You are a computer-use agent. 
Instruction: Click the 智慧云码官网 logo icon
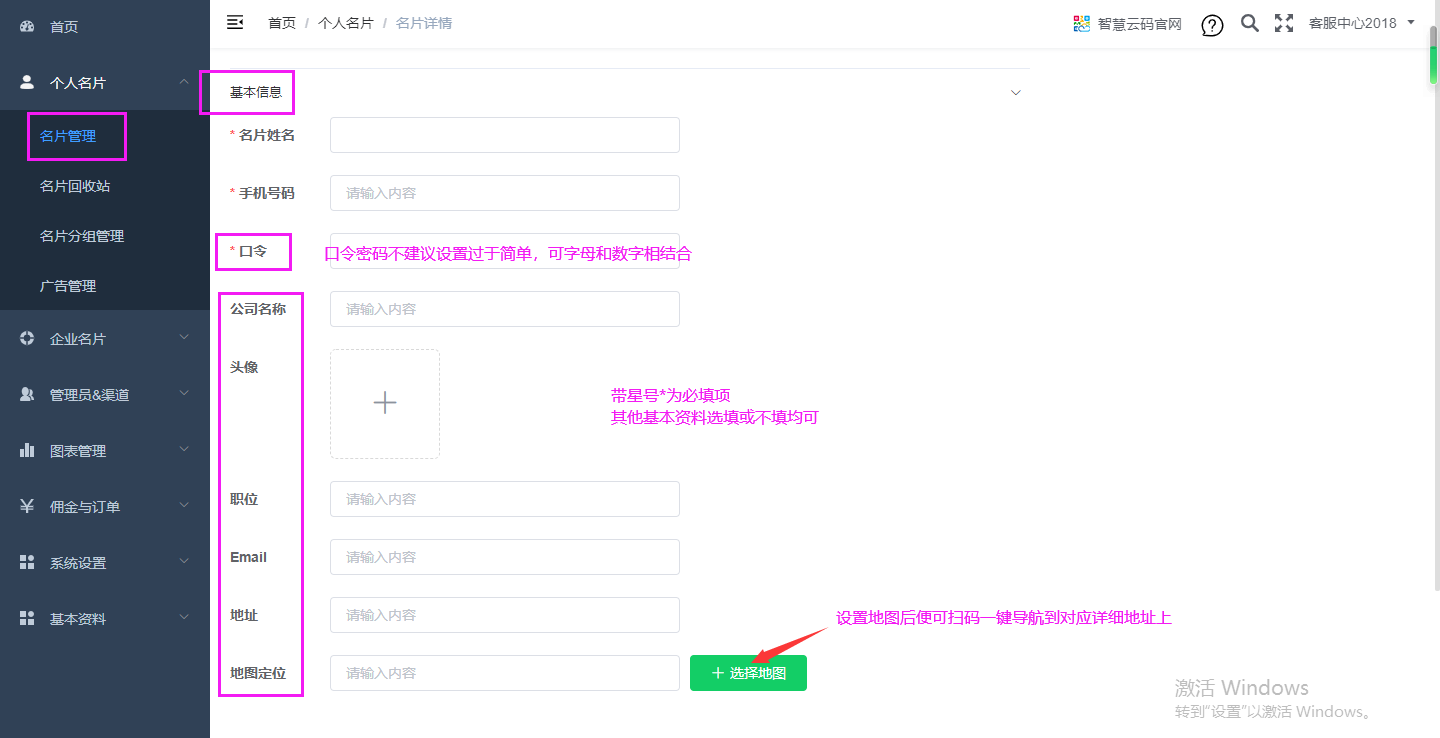click(1081, 24)
